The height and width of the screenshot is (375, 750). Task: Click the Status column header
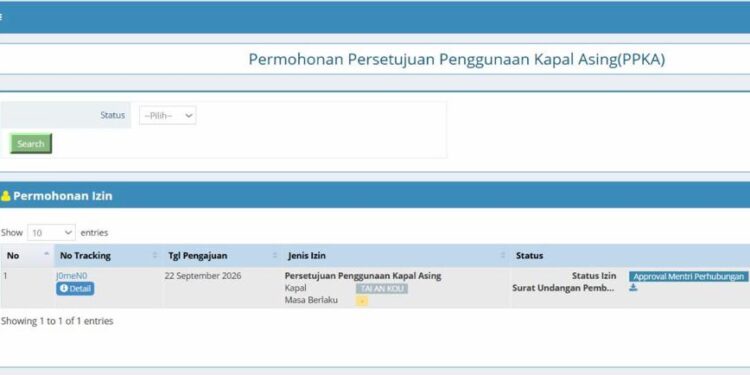click(x=630, y=255)
